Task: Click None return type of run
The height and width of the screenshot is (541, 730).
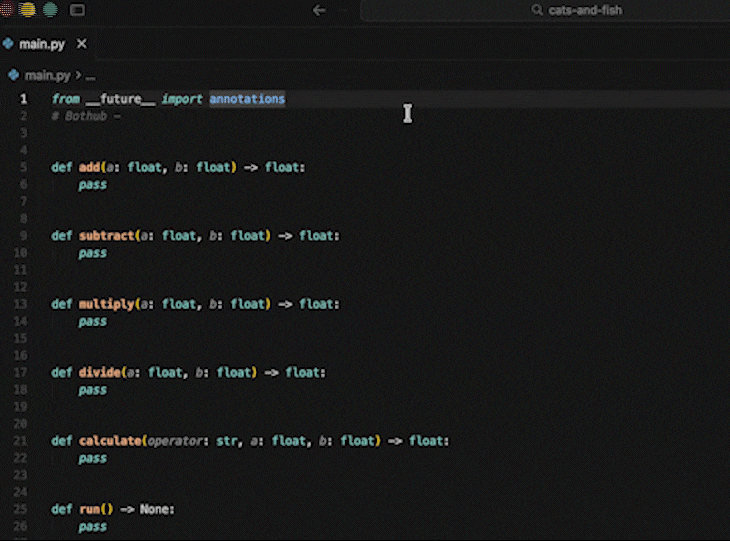Action: click(x=154, y=509)
